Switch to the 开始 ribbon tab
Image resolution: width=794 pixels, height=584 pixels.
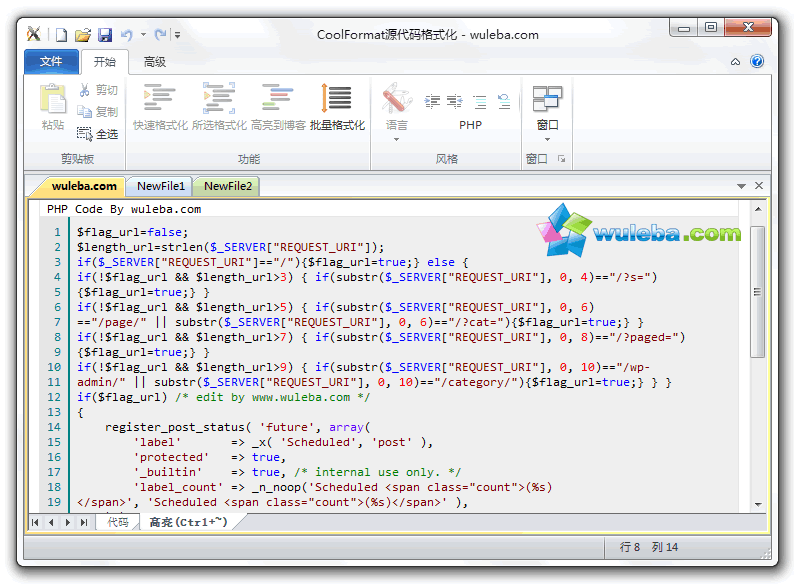click(x=105, y=62)
